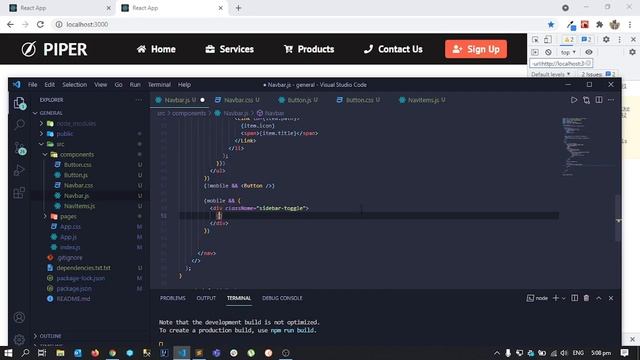Image resolution: width=640 pixels, height=360 pixels.
Task: Clear the DevTools console
Action: click(548, 52)
